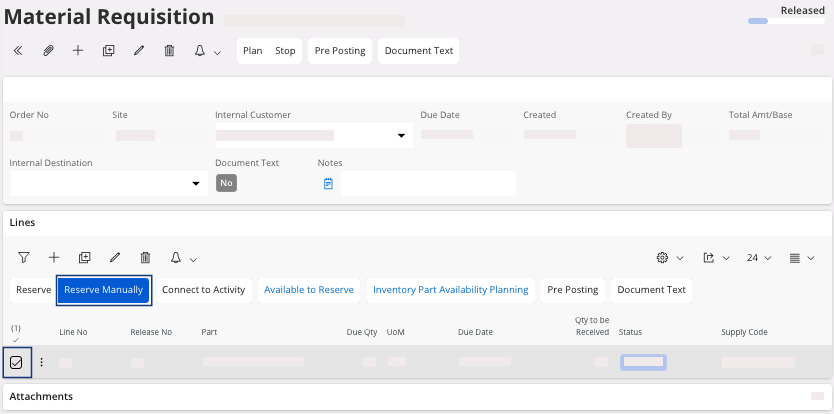834x414 pixels.
Task: Click into the Notes text field
Action: (428, 184)
